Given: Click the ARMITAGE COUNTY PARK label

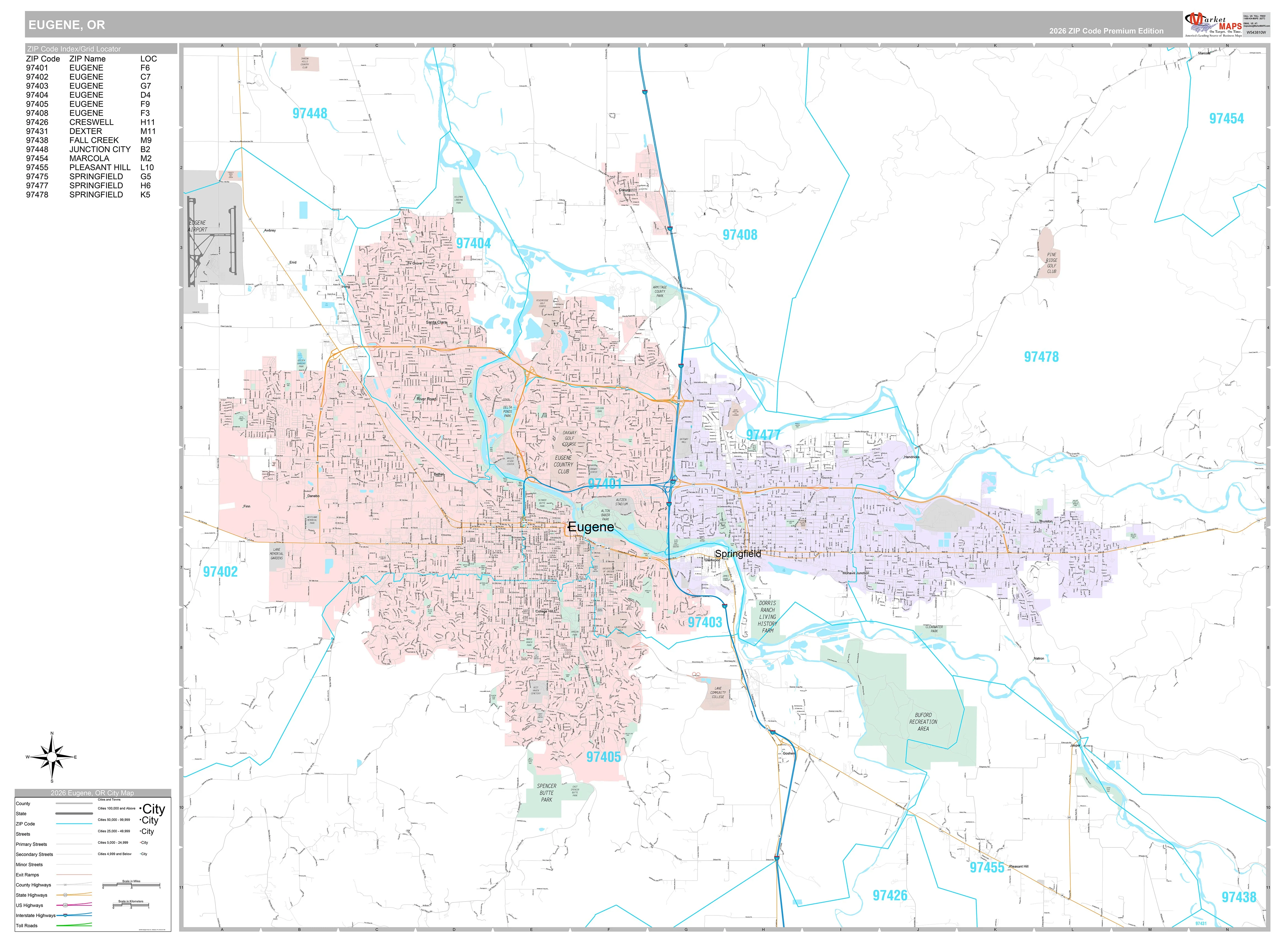Looking at the screenshot, I should (660, 291).
